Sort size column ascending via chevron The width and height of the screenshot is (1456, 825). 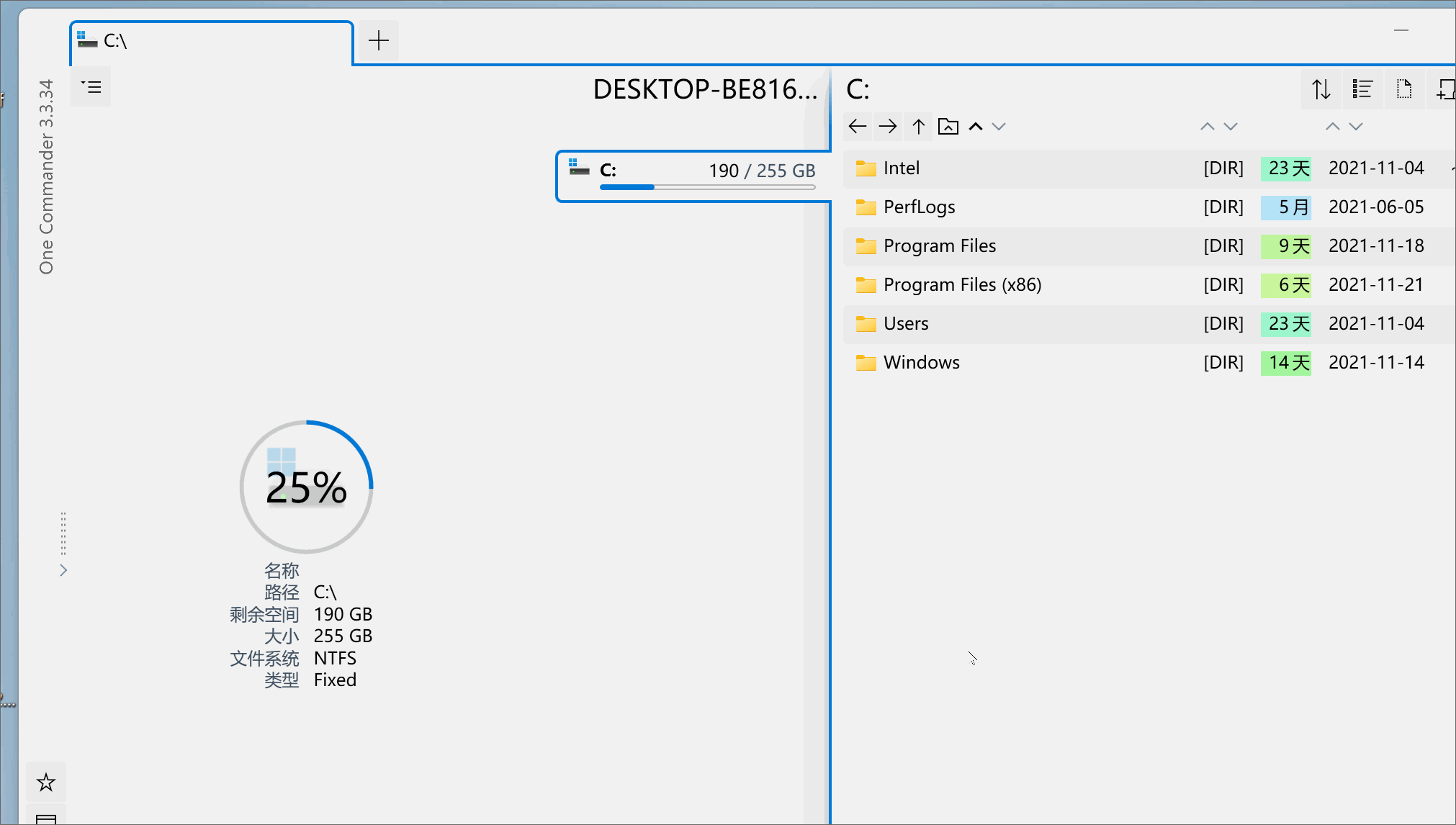click(1208, 127)
